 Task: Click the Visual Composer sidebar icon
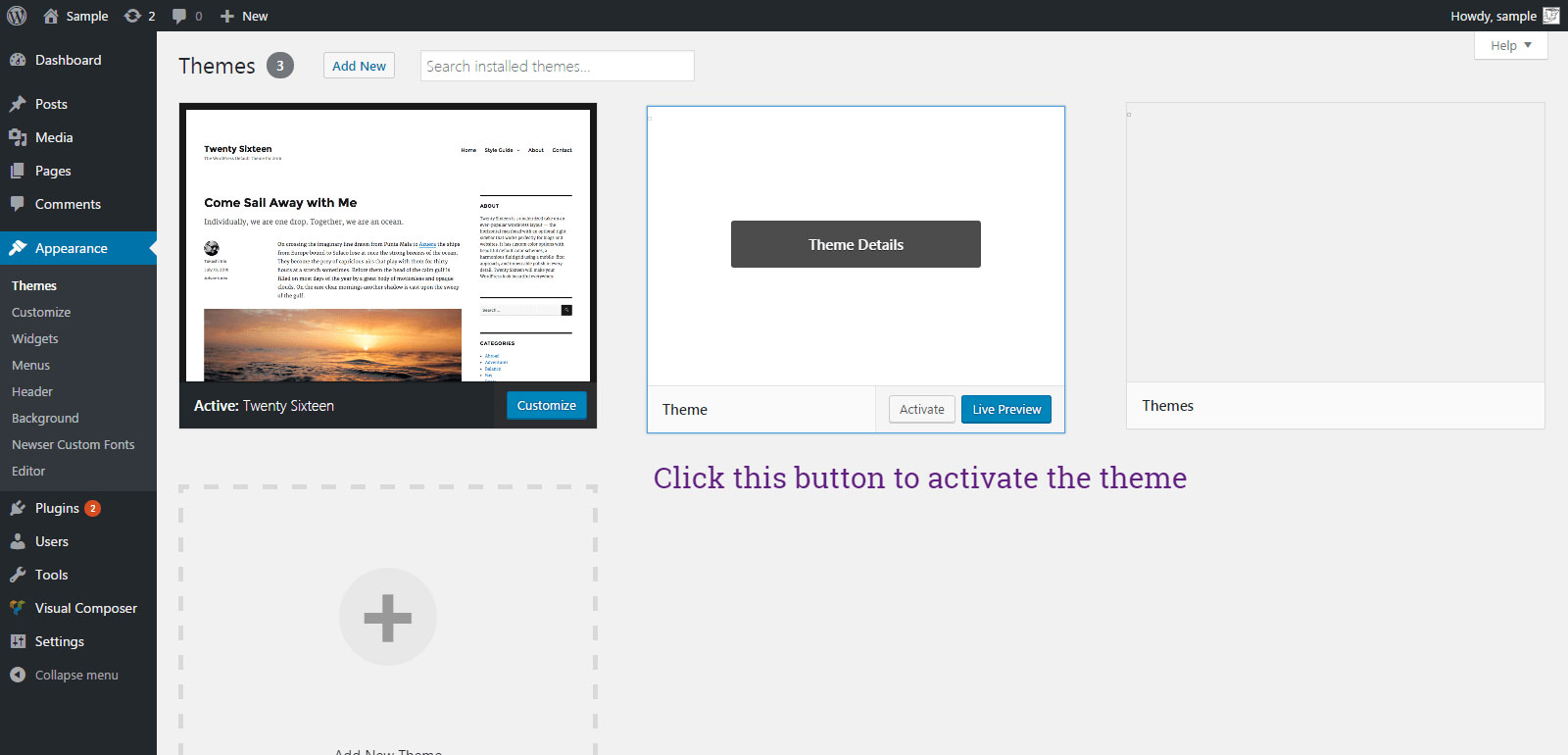[x=18, y=608]
